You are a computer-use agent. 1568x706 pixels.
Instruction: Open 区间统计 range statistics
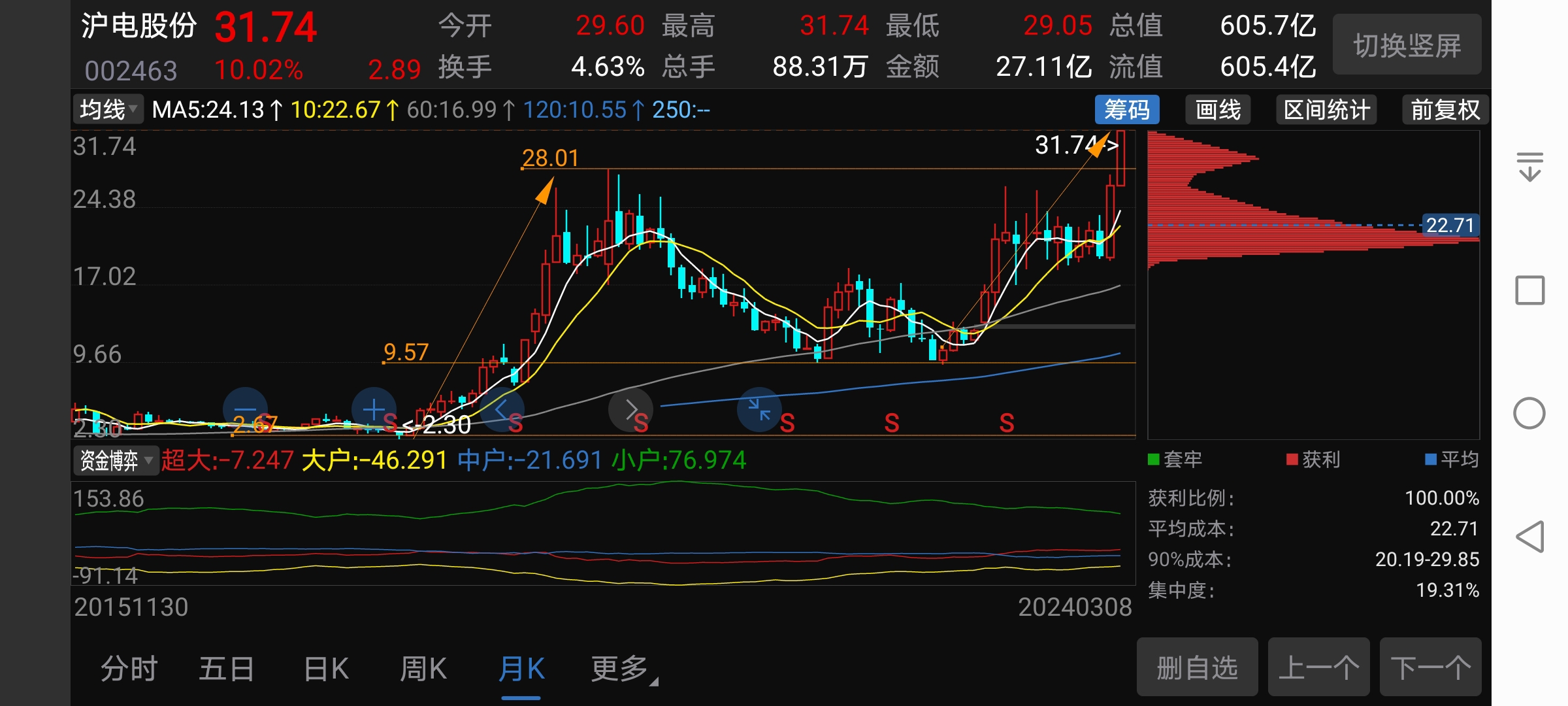point(1326,110)
